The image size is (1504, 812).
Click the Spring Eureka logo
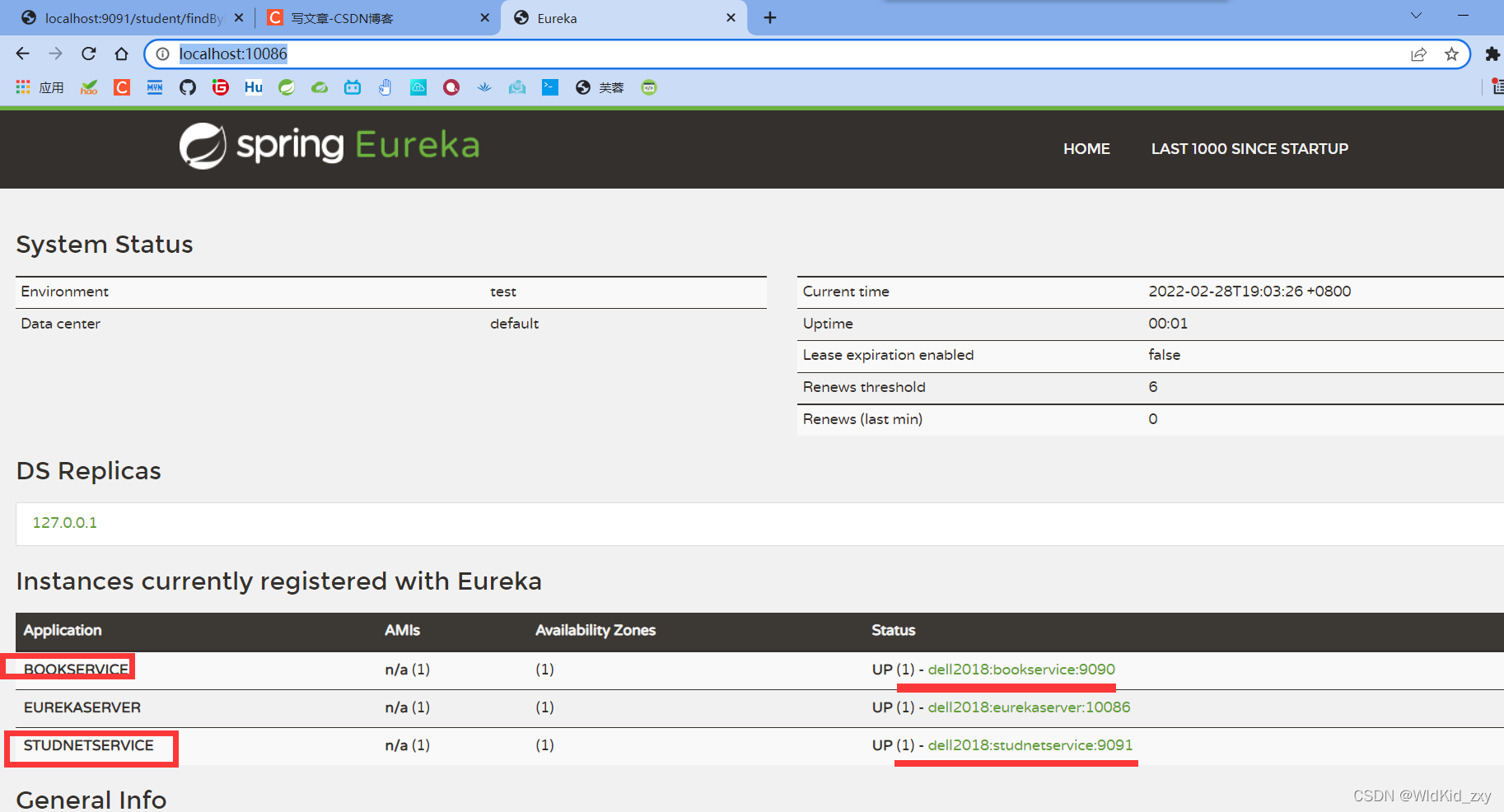[329, 146]
